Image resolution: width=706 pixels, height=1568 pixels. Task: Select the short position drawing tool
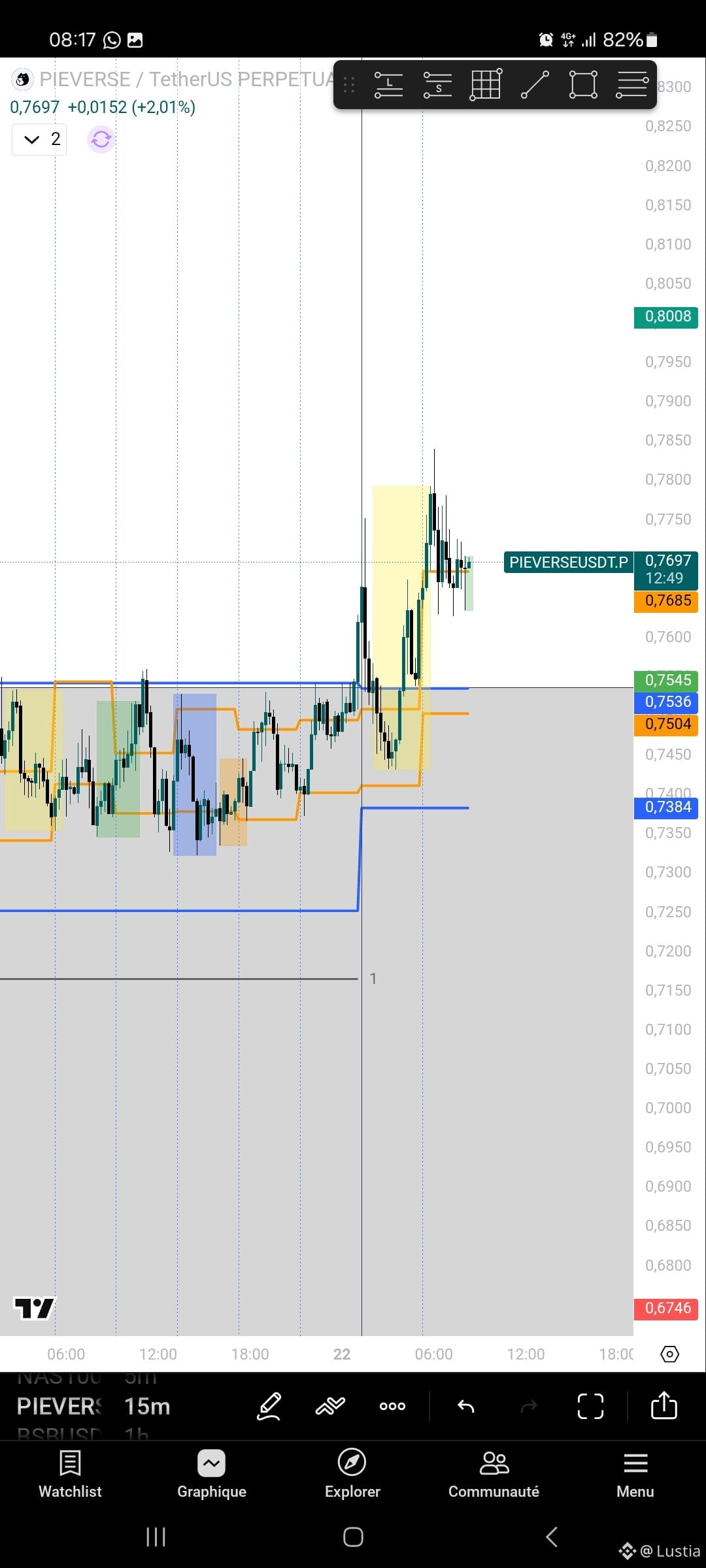click(437, 85)
